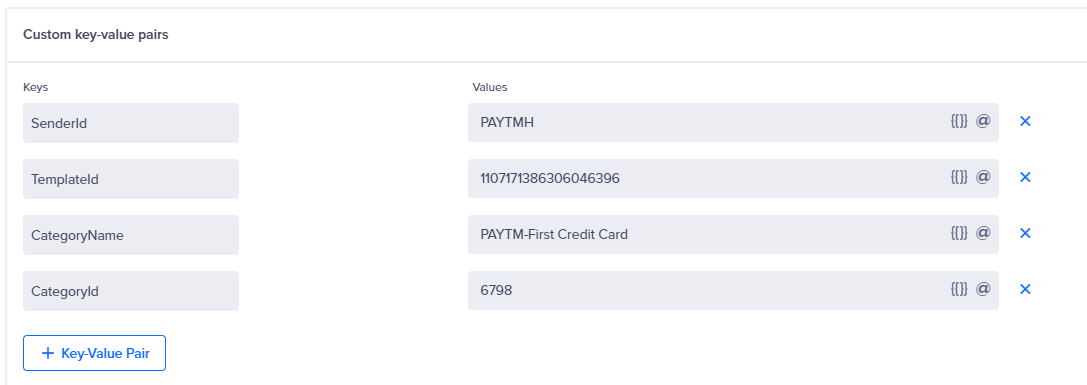Open {{}} picker for CategoryName value
Image resolution: width=1087 pixels, height=385 pixels.
[959, 233]
